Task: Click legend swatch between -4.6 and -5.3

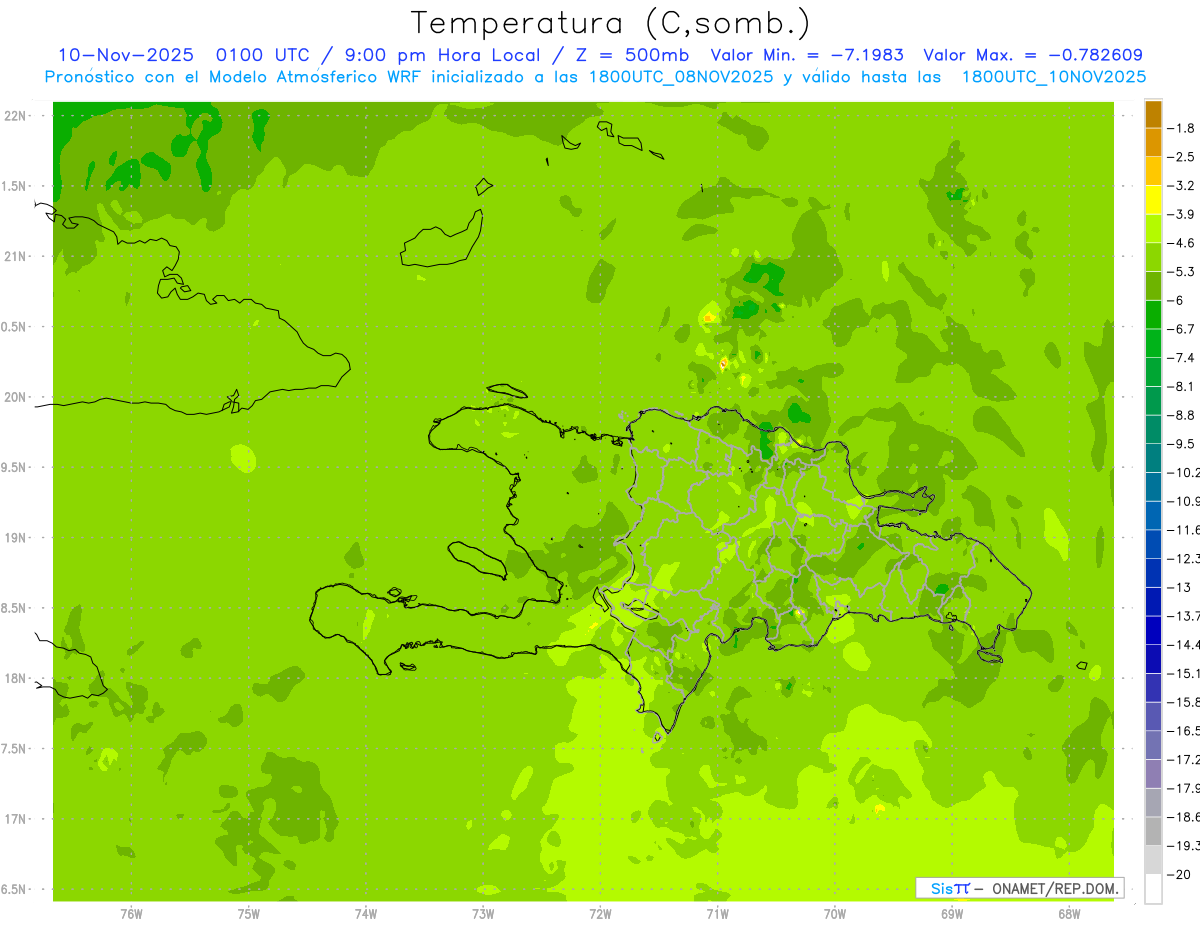Action: (1153, 257)
